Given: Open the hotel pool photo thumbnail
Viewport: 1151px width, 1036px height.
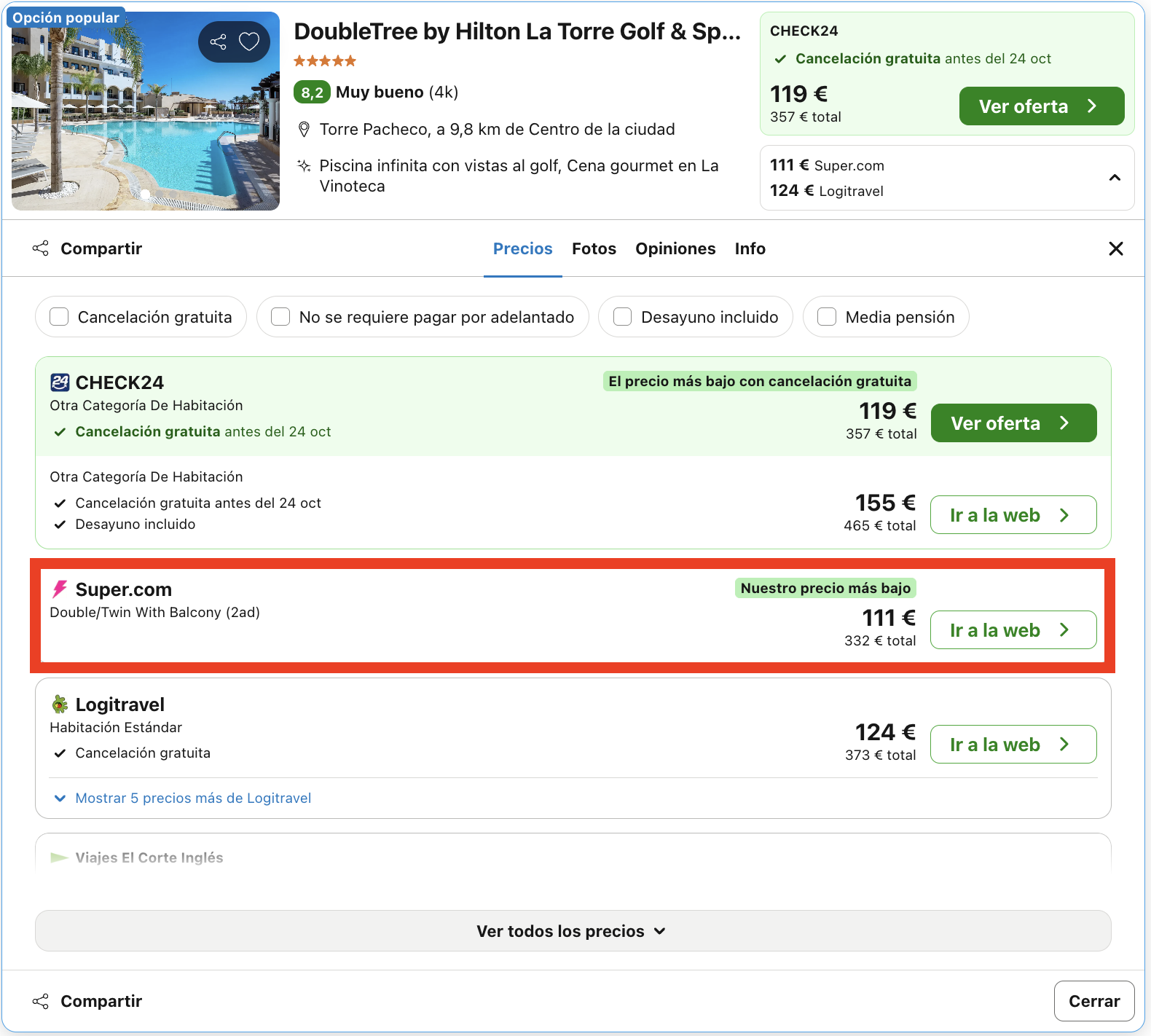Looking at the screenshot, I should click(146, 111).
